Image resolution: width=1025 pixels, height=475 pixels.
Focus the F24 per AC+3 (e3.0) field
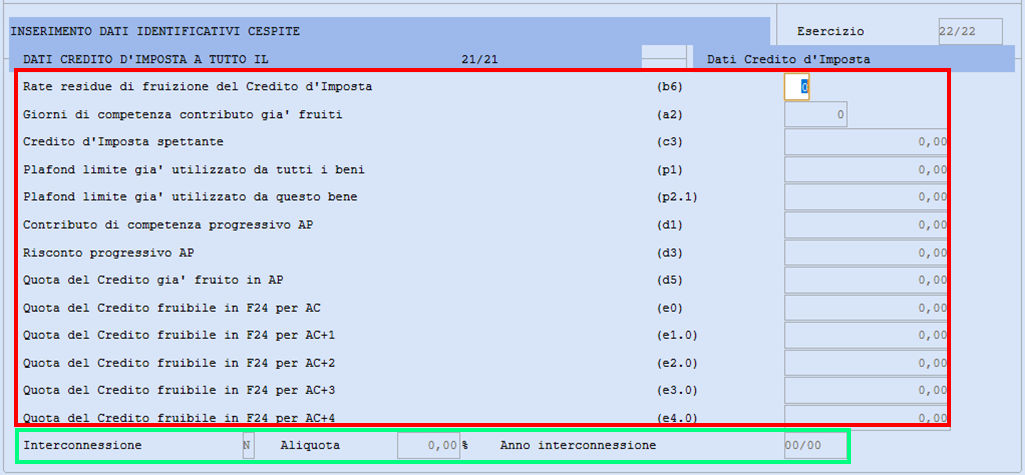866,391
